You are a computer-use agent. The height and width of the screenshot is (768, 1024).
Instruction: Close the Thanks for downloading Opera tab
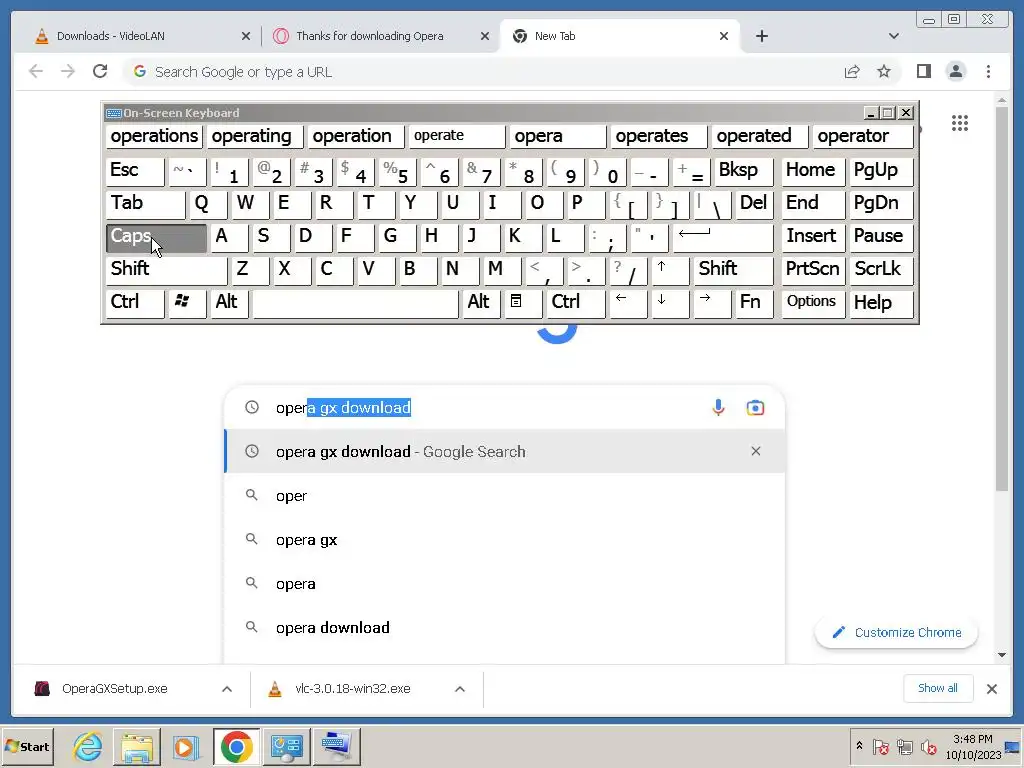point(485,36)
